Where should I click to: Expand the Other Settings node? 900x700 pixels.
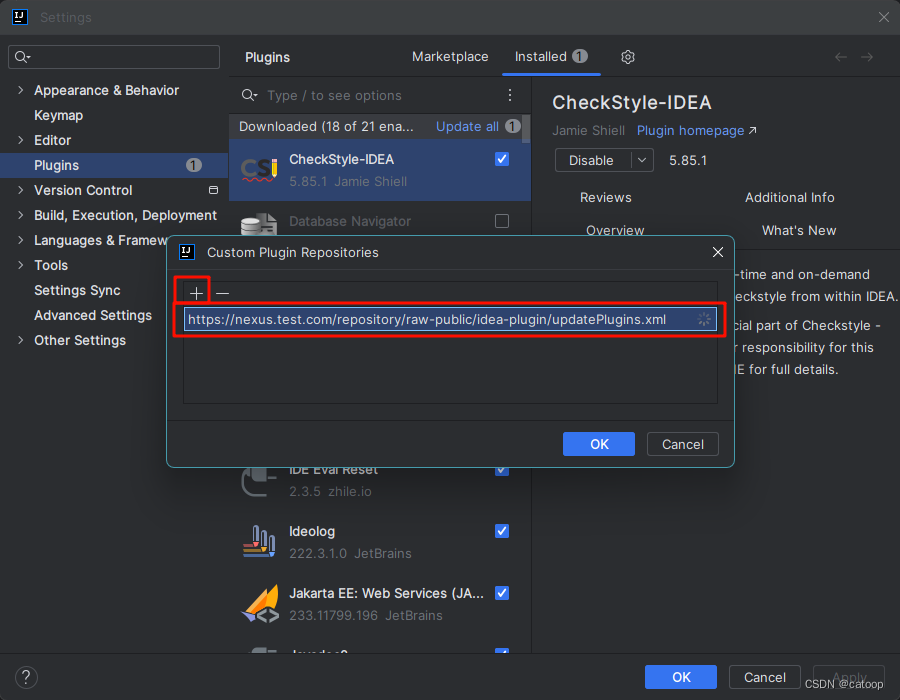[21, 340]
